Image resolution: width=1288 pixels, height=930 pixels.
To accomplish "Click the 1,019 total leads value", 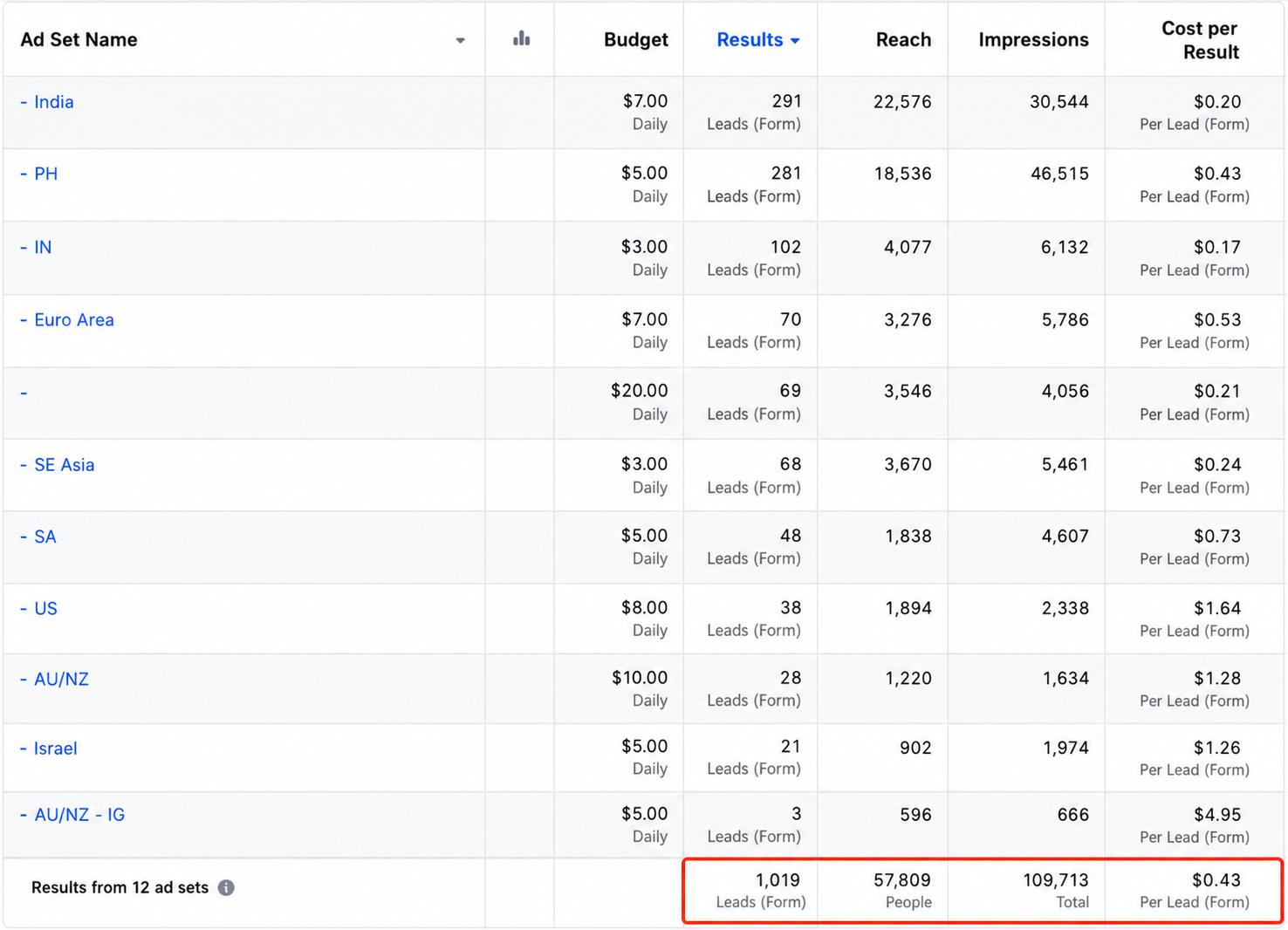I will point(778,879).
